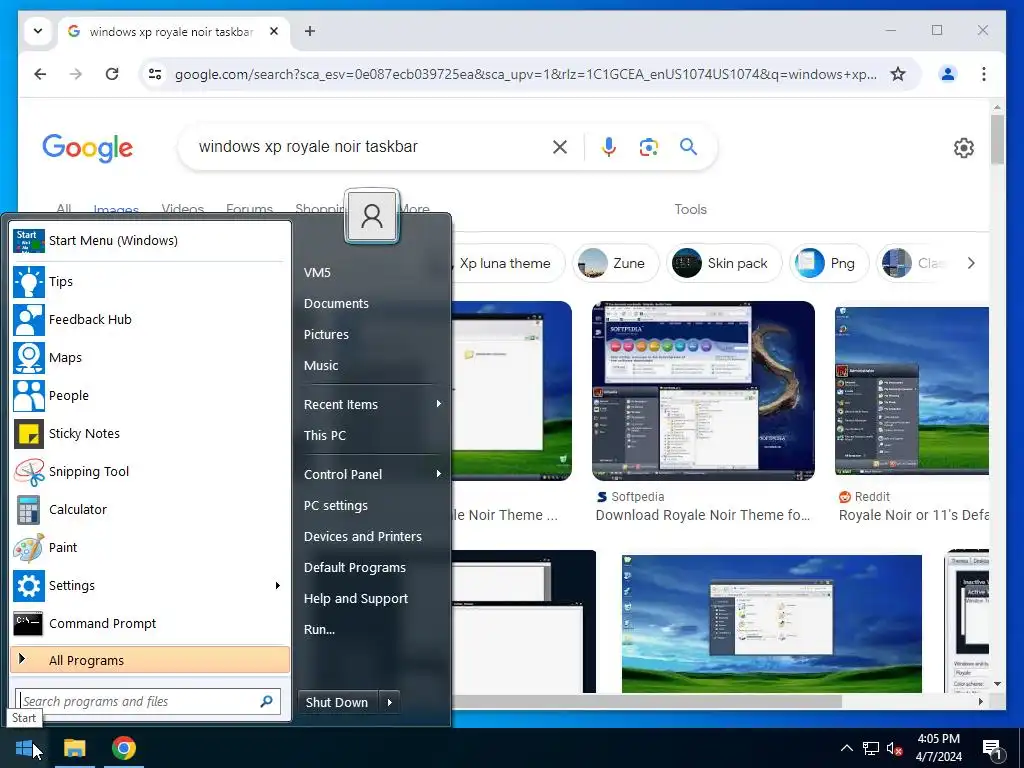Viewport: 1024px width, 768px height.
Task: Open Chrome's three-dot menu
Action: coord(984,74)
